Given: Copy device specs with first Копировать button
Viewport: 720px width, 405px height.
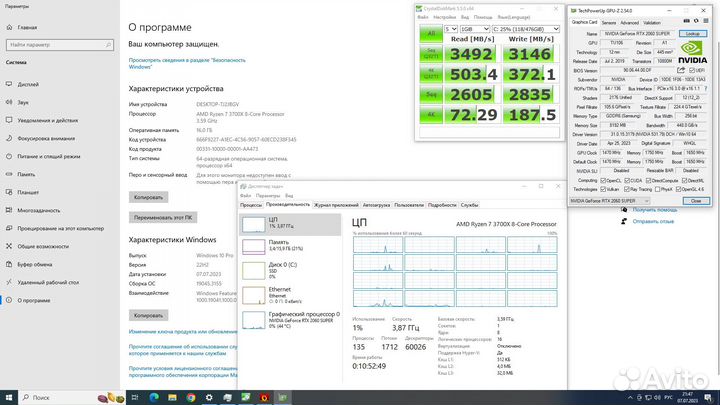Looking at the screenshot, I should pos(148,197).
